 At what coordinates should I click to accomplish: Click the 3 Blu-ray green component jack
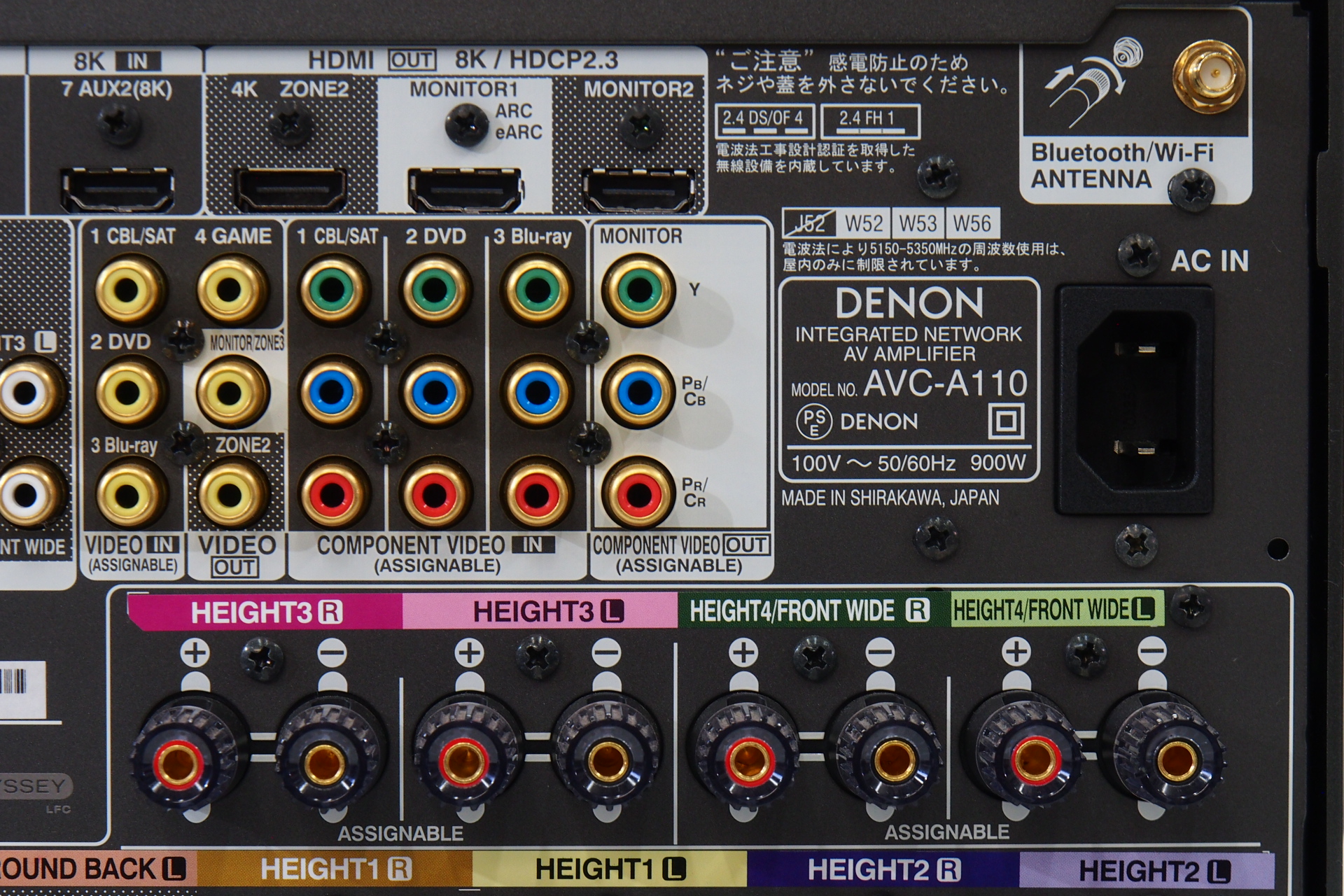click(538, 289)
